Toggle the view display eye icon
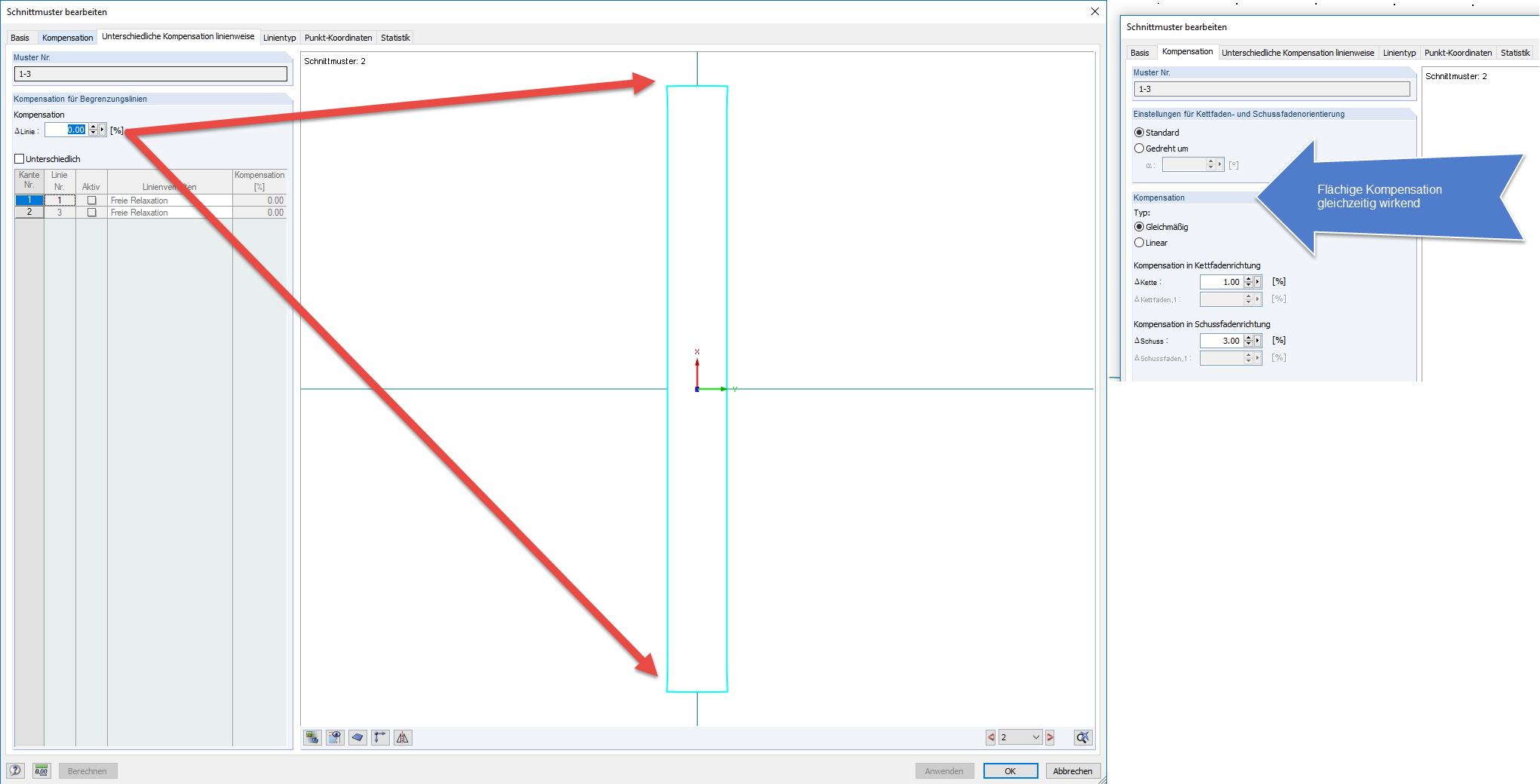The width and height of the screenshot is (1540, 784). (x=335, y=737)
